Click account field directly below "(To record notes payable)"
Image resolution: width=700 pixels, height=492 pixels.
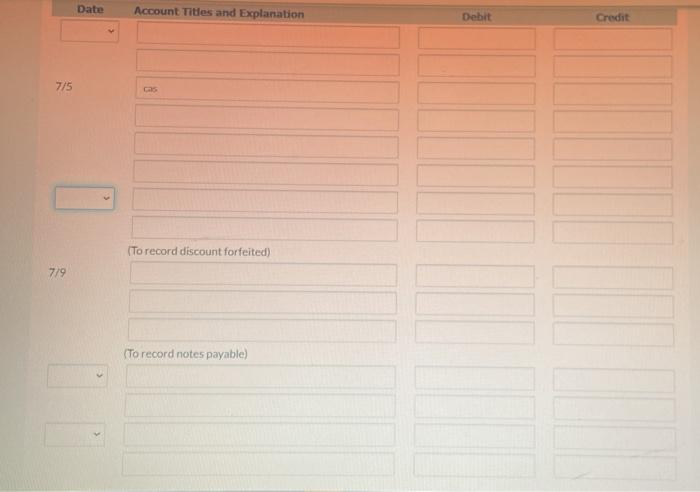click(260, 377)
